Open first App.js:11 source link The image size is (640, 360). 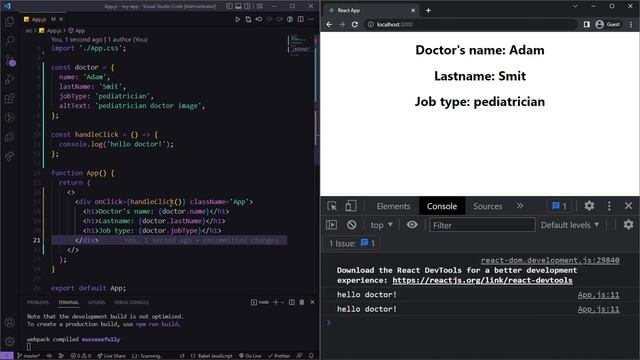pyautogui.click(x=598, y=295)
